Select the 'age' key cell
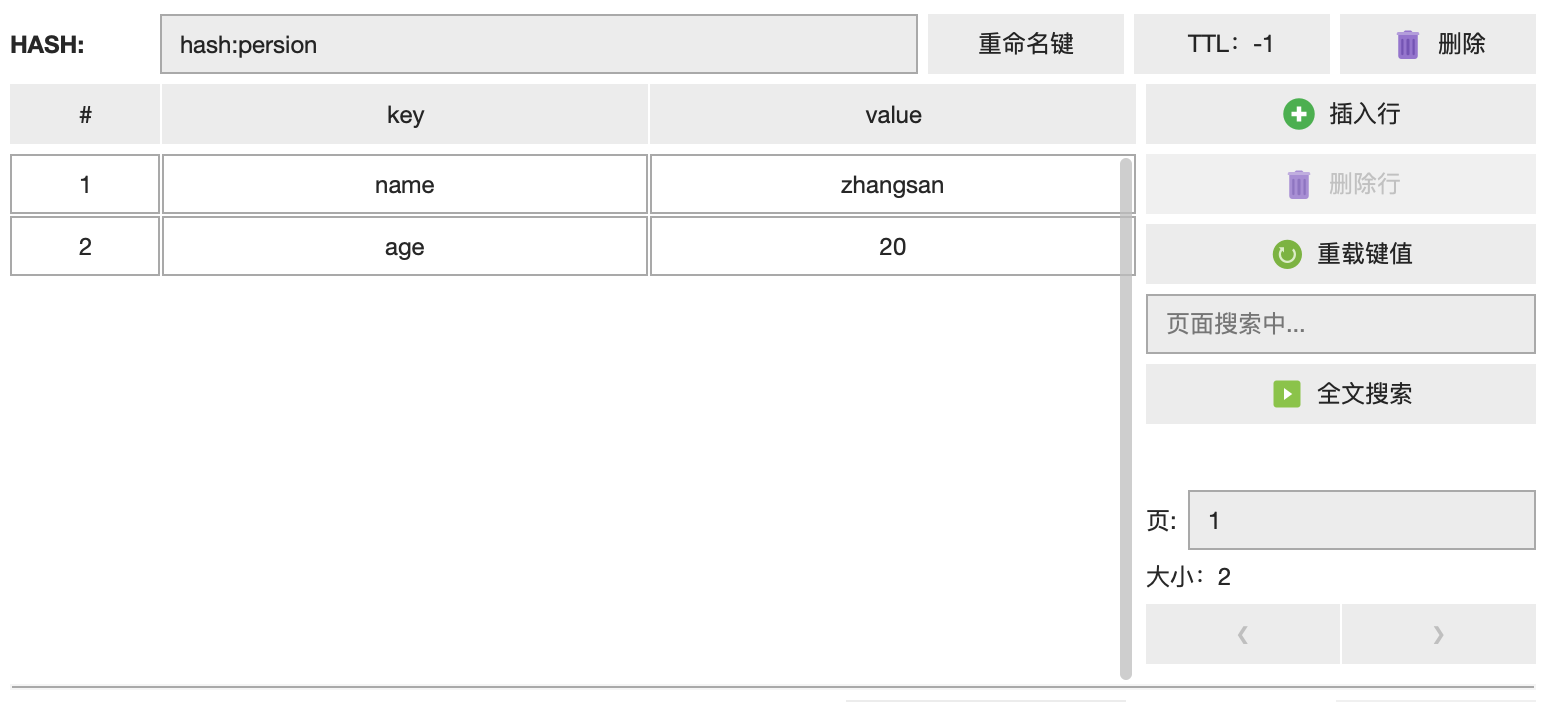 tap(404, 246)
